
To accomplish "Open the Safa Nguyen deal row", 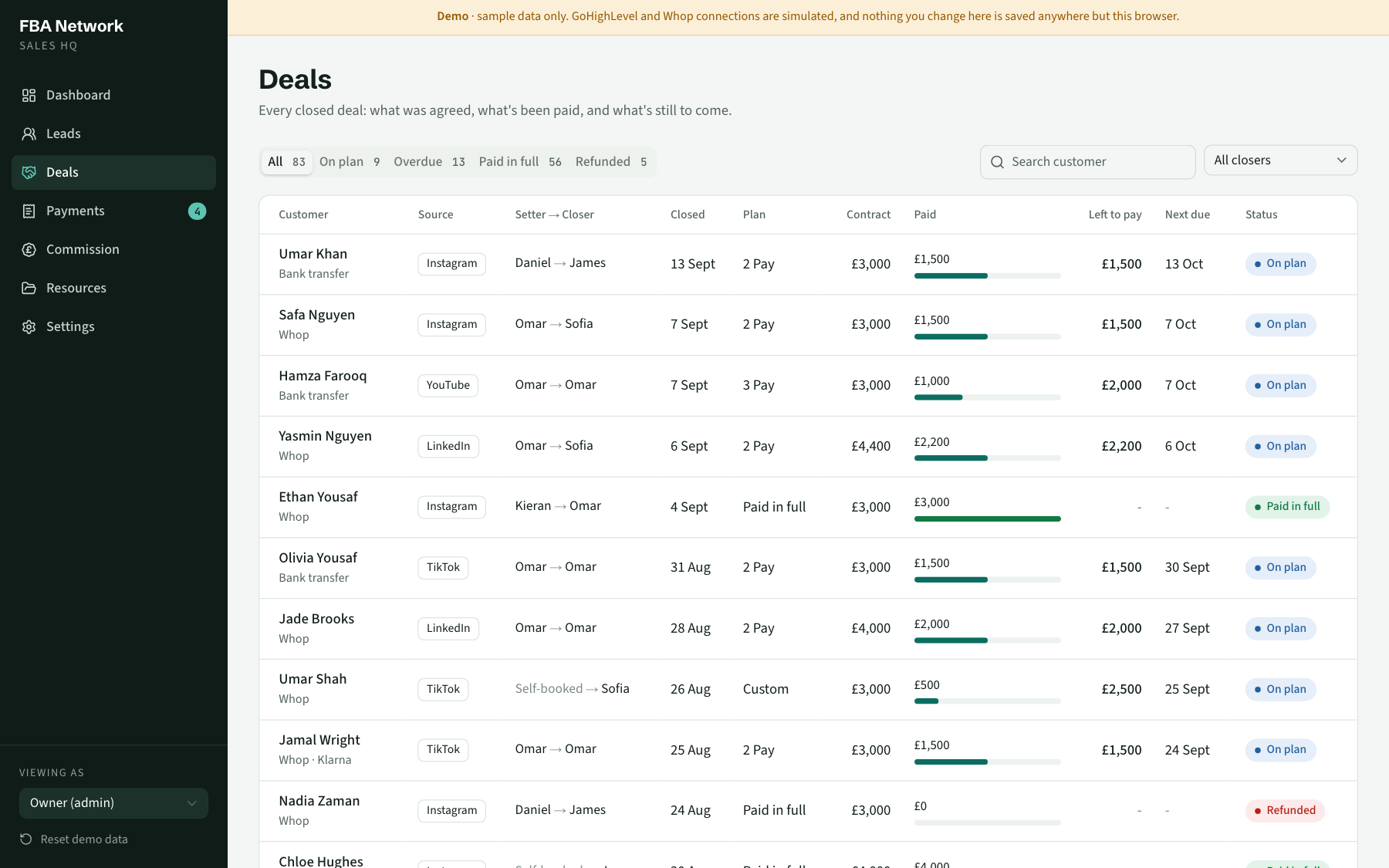I will pyautogui.click(x=808, y=325).
